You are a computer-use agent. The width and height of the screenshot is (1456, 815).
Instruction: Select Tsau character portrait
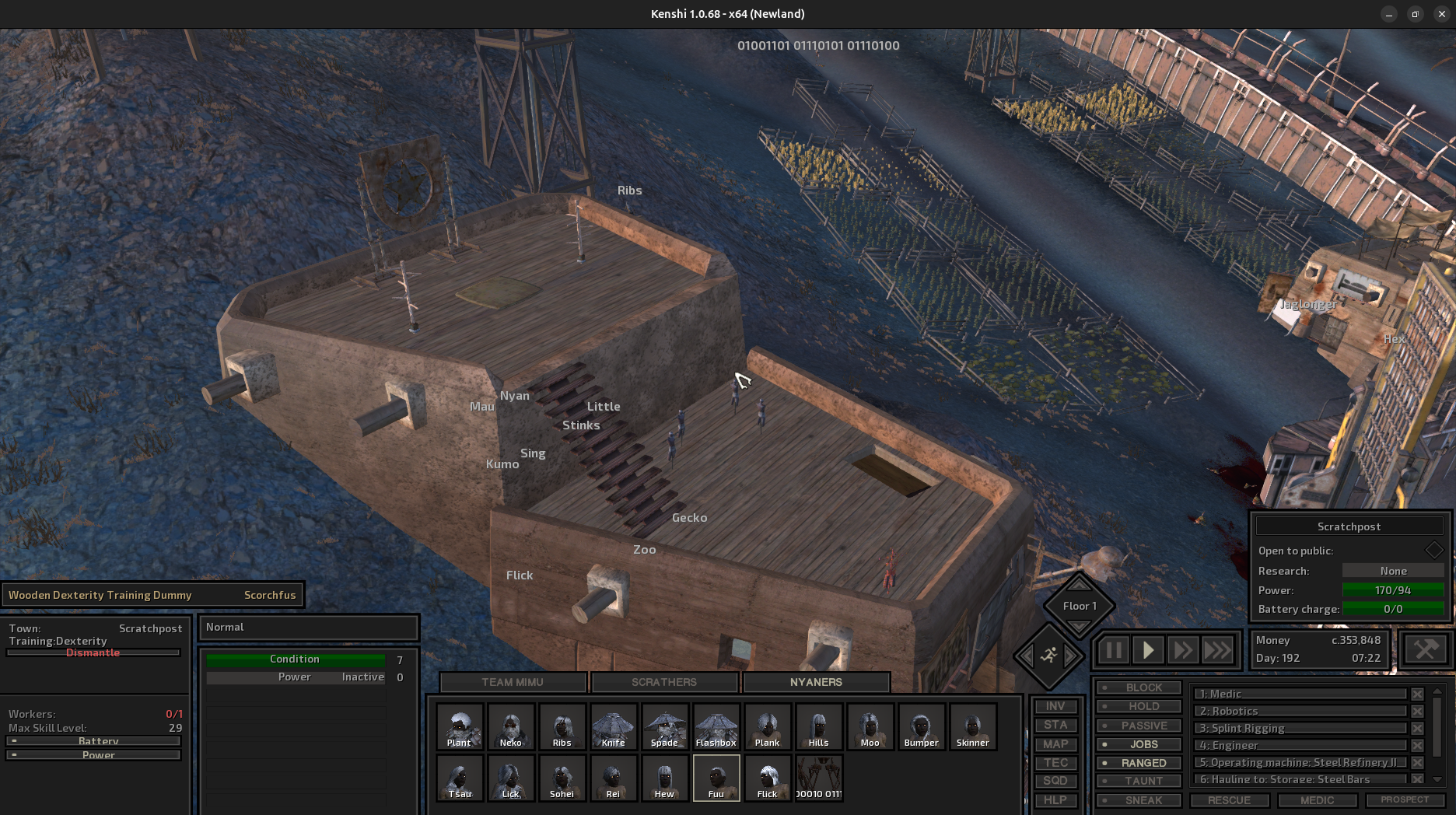coord(460,778)
